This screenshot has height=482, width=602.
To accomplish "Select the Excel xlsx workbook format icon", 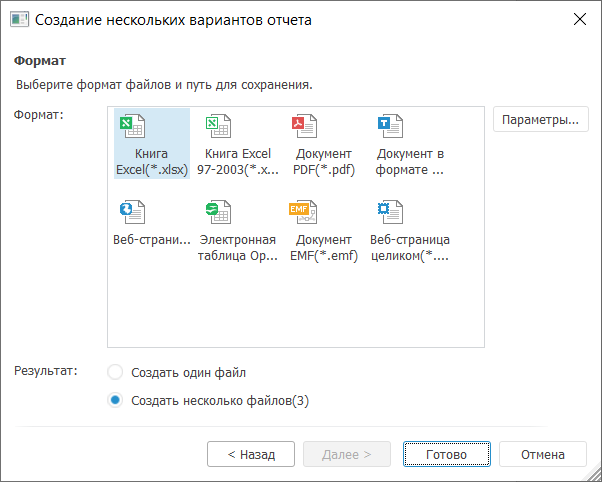I will click(132, 126).
